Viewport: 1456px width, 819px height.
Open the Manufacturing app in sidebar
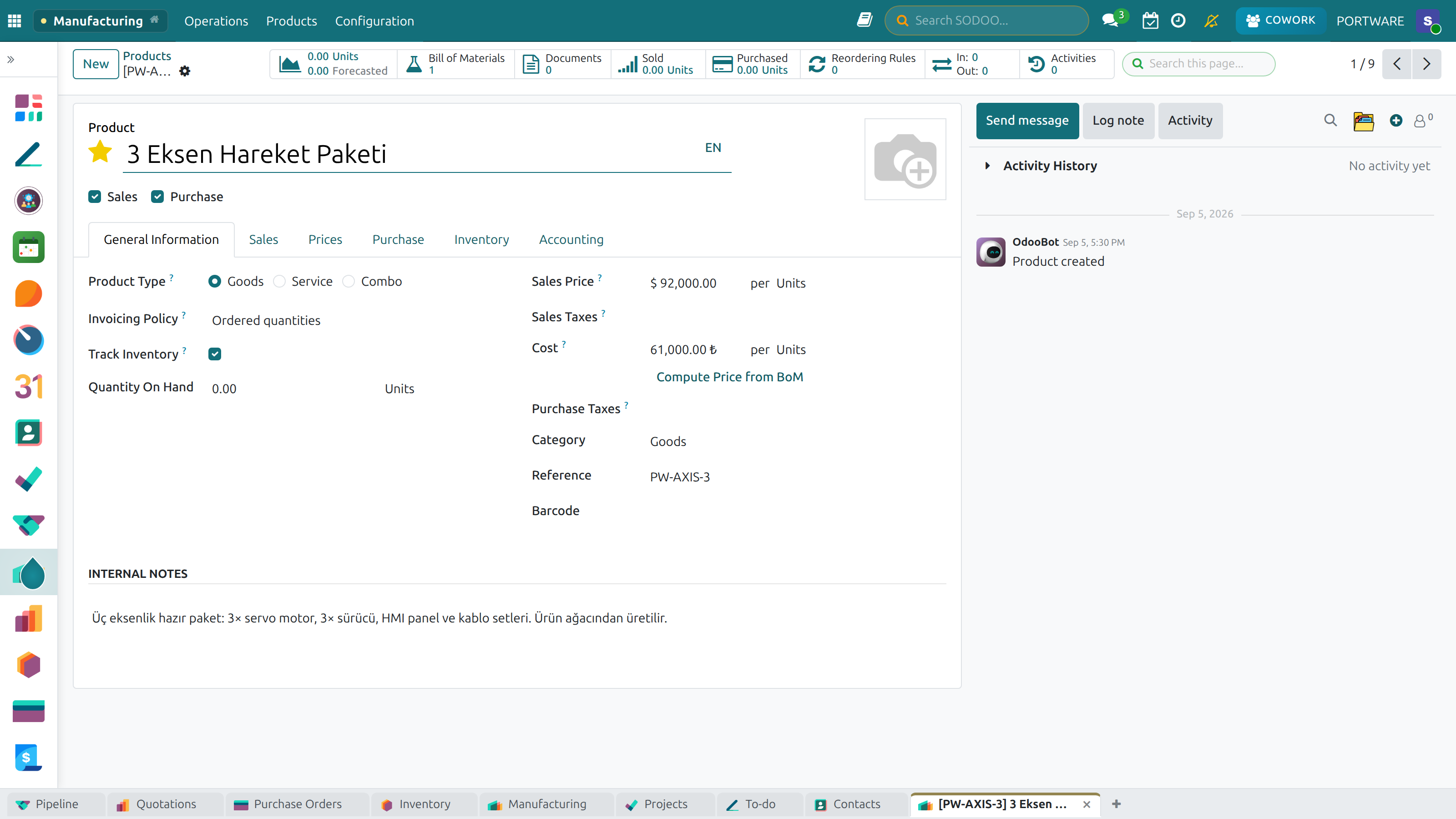(x=28, y=572)
